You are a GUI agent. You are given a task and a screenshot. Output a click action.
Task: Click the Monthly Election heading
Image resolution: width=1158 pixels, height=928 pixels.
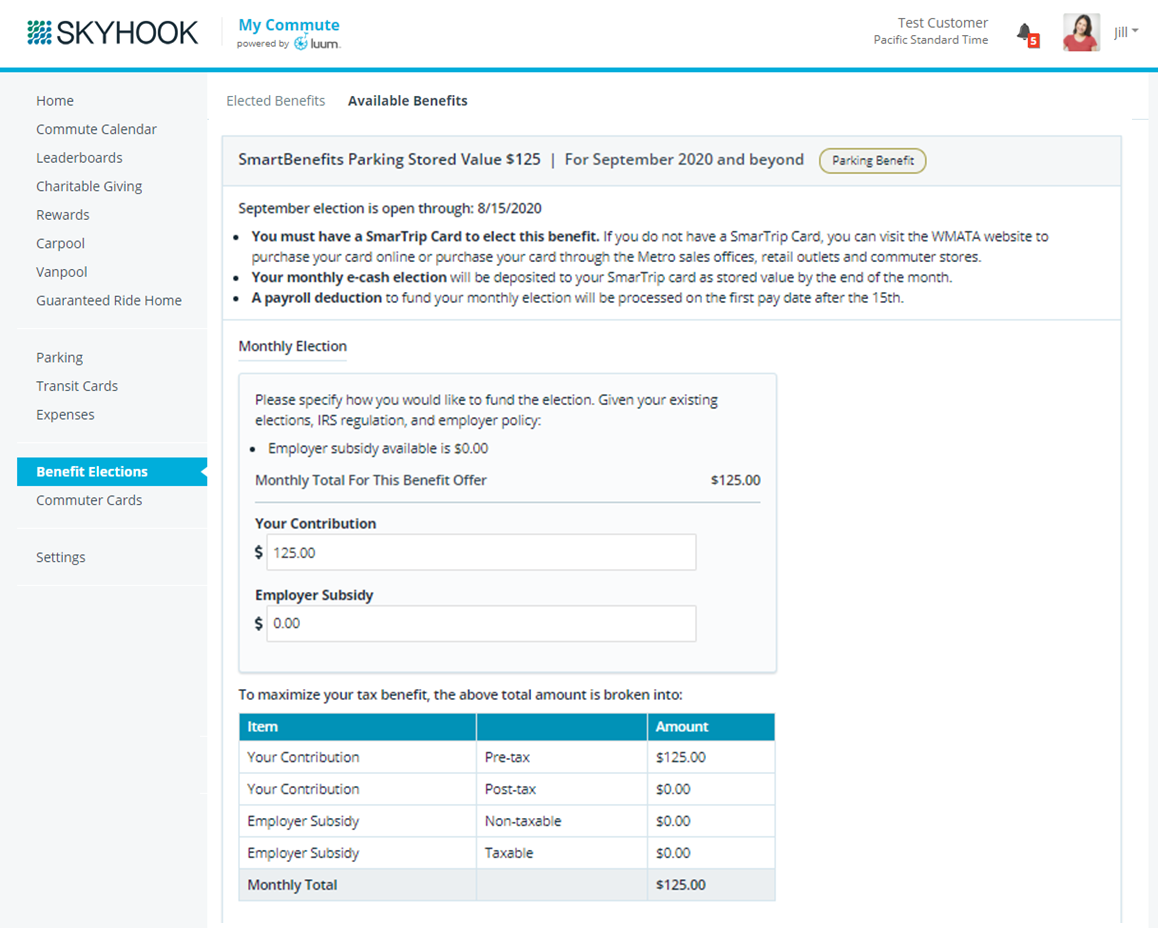click(292, 346)
